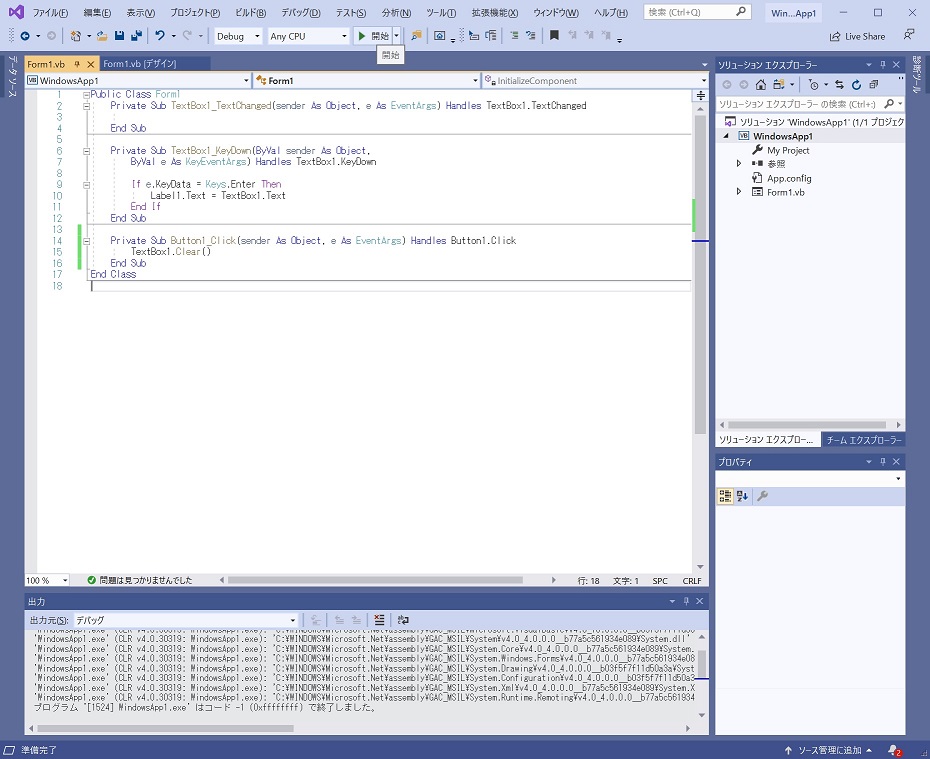Screen dimensions: 930x759
Task: Click the Collapse All icon in Solution Explorer
Action: point(874,85)
